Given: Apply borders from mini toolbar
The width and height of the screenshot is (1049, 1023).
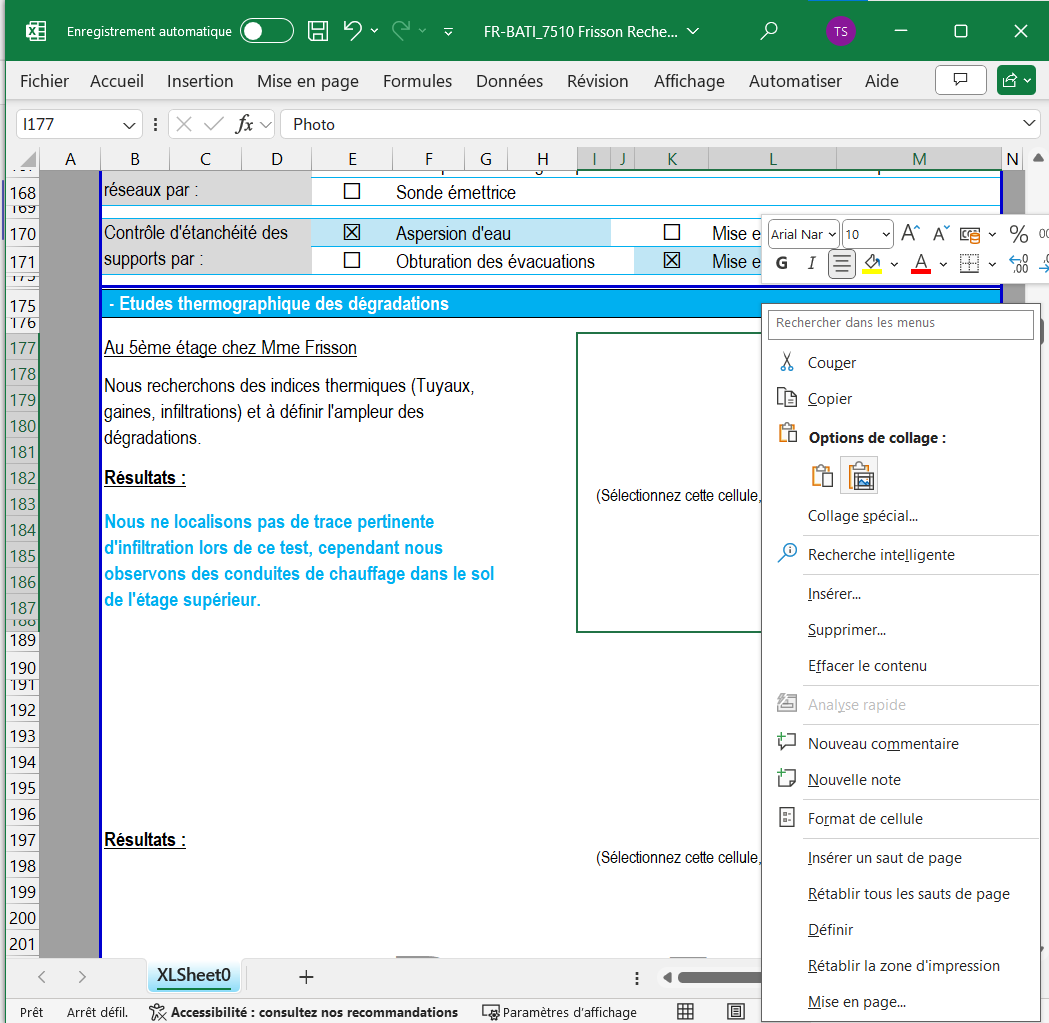Looking at the screenshot, I should pyautogui.click(x=969, y=264).
